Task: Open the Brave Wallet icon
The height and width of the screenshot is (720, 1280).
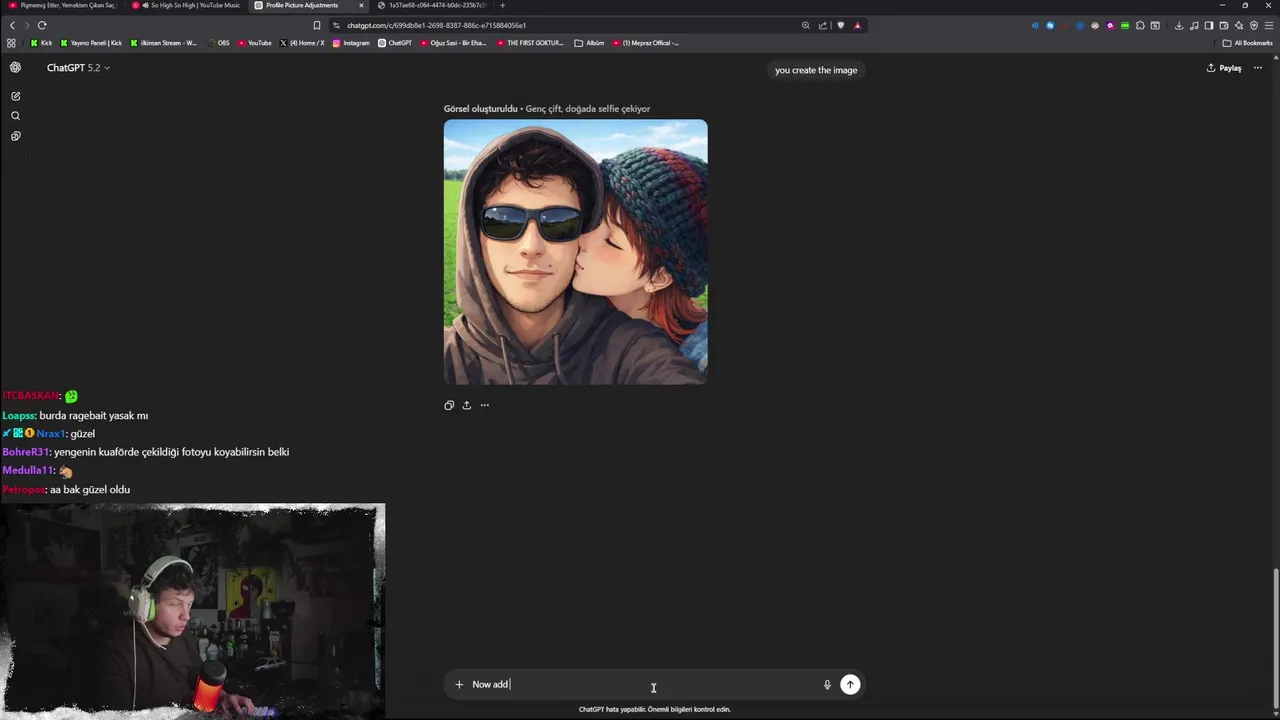Action: point(1223,25)
